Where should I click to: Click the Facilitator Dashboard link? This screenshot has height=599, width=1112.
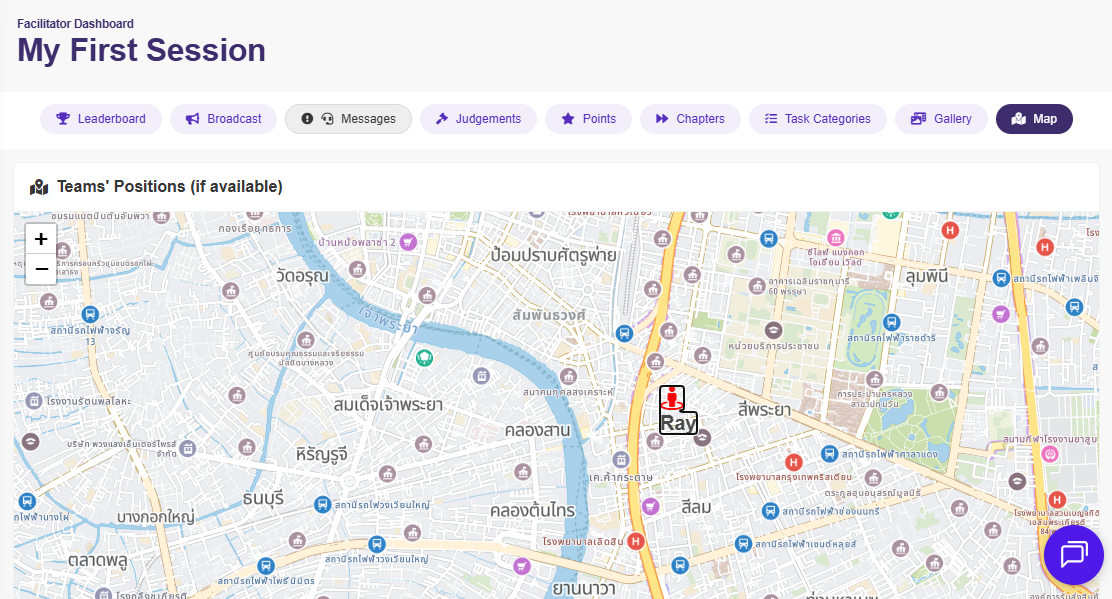[x=75, y=23]
